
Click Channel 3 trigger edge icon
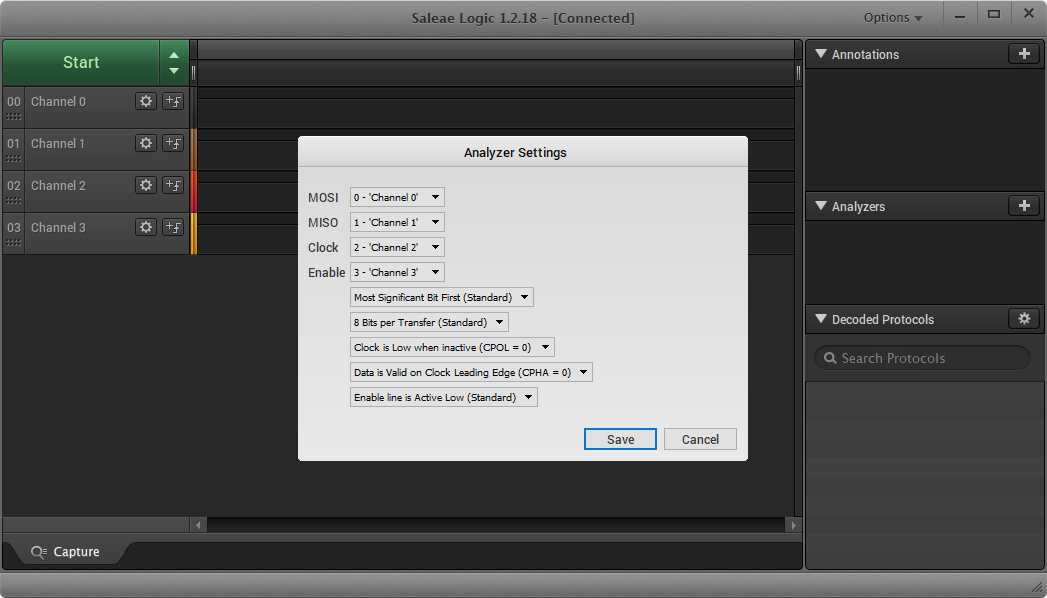click(173, 227)
